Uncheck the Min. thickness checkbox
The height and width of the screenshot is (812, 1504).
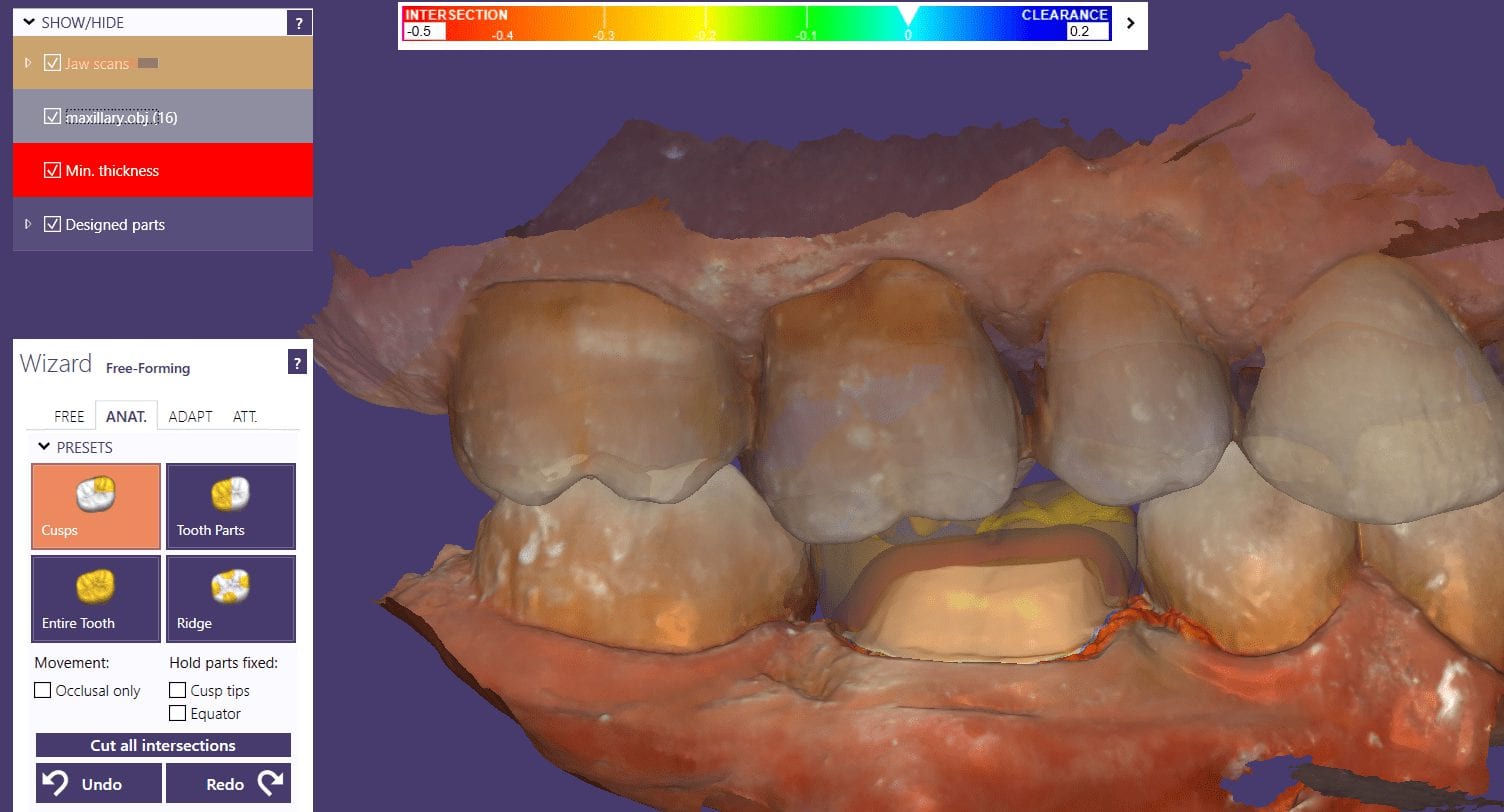point(53,171)
